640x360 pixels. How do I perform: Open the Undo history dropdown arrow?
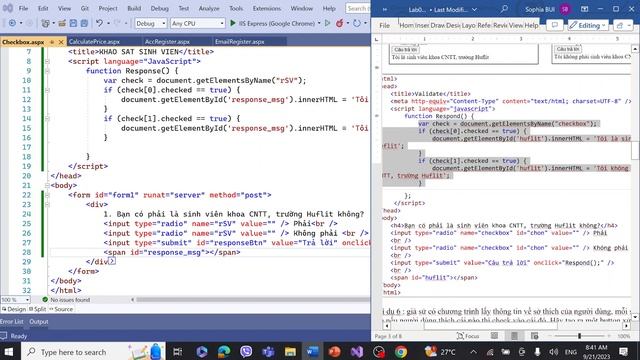coord(108,23)
